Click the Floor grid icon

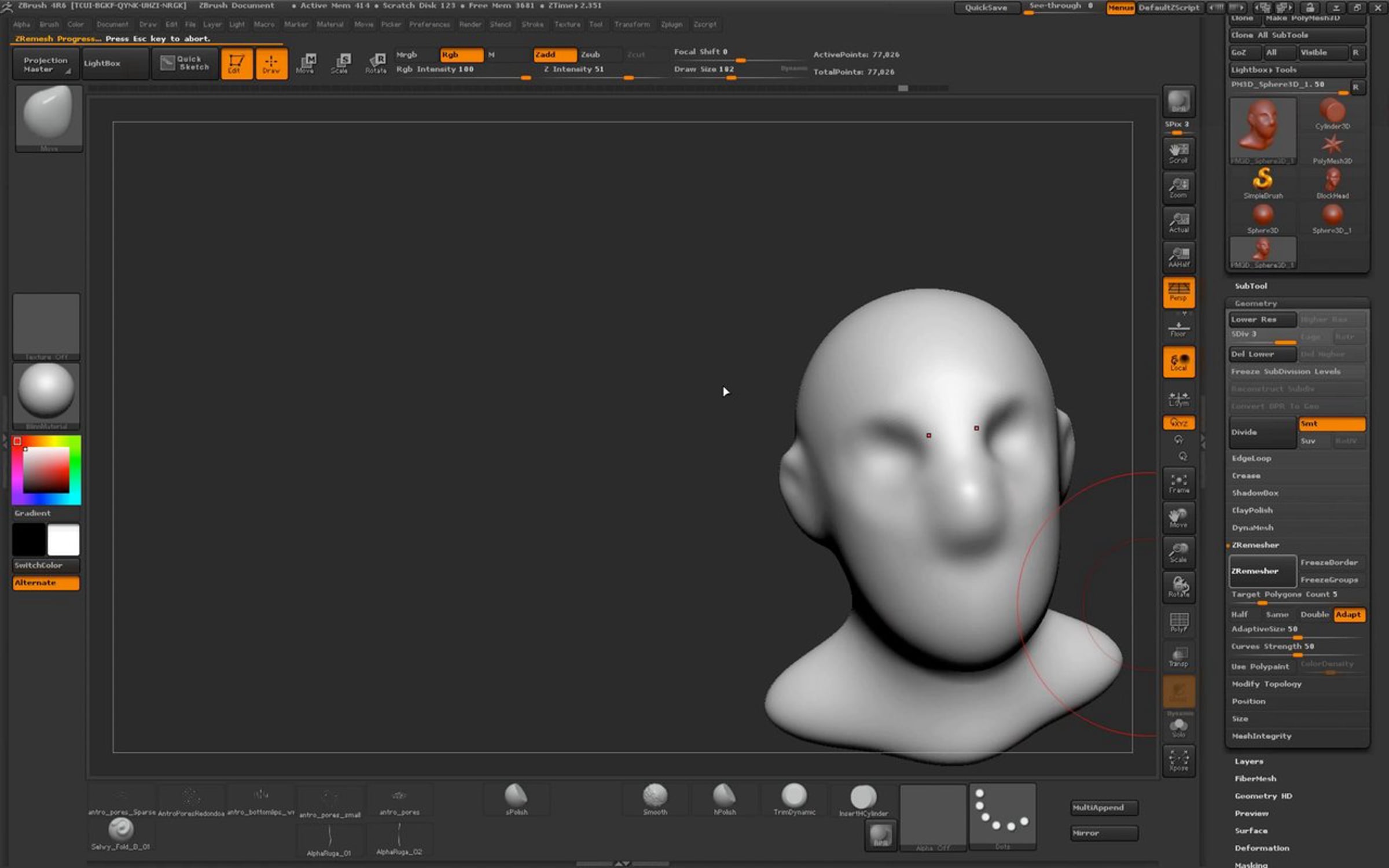(x=1178, y=329)
